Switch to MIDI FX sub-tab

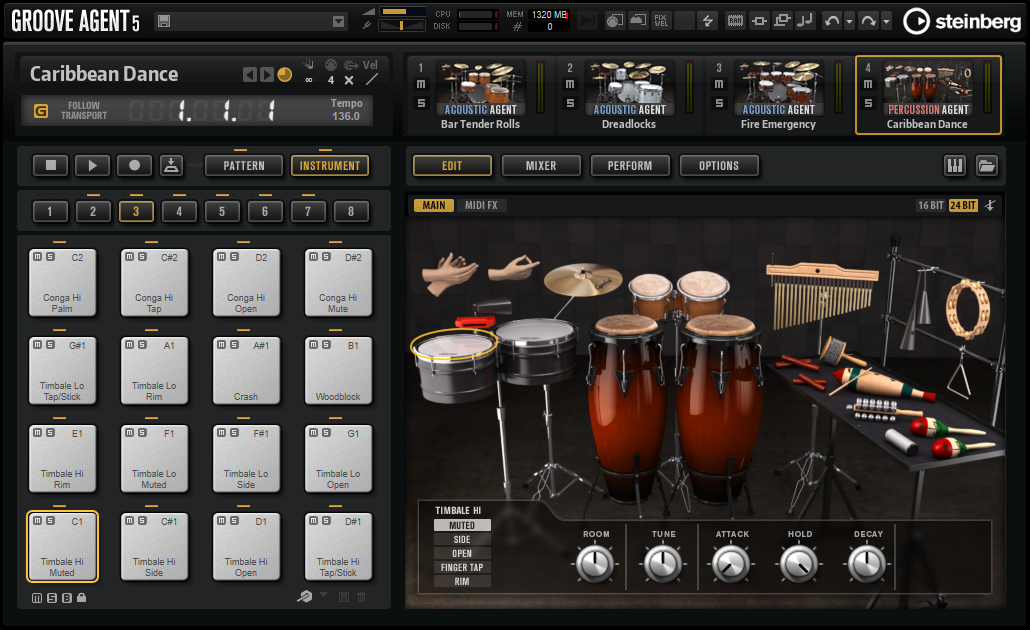point(481,206)
